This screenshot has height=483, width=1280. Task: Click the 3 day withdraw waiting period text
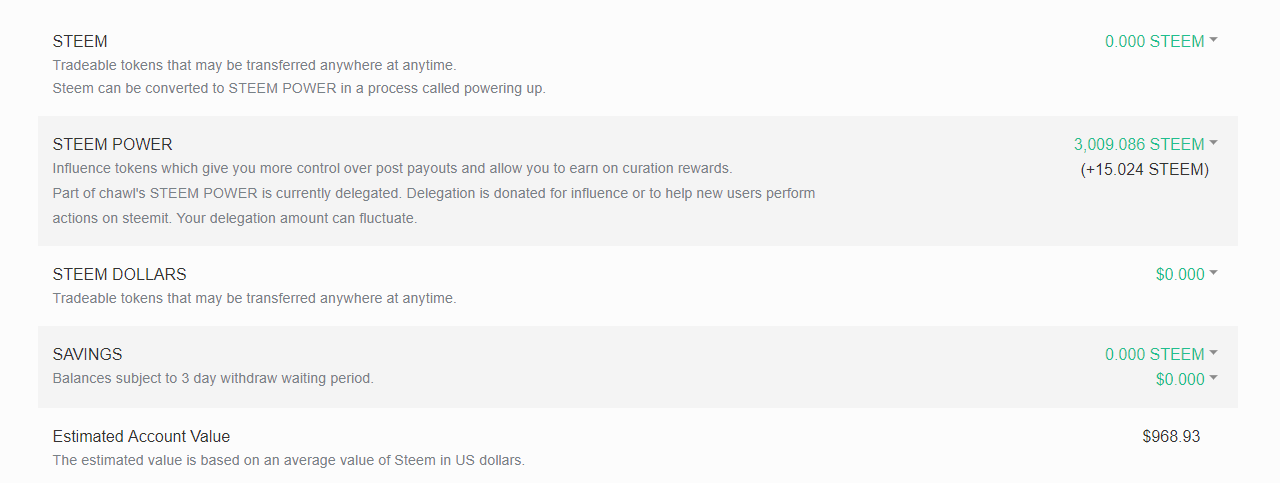[213, 379]
